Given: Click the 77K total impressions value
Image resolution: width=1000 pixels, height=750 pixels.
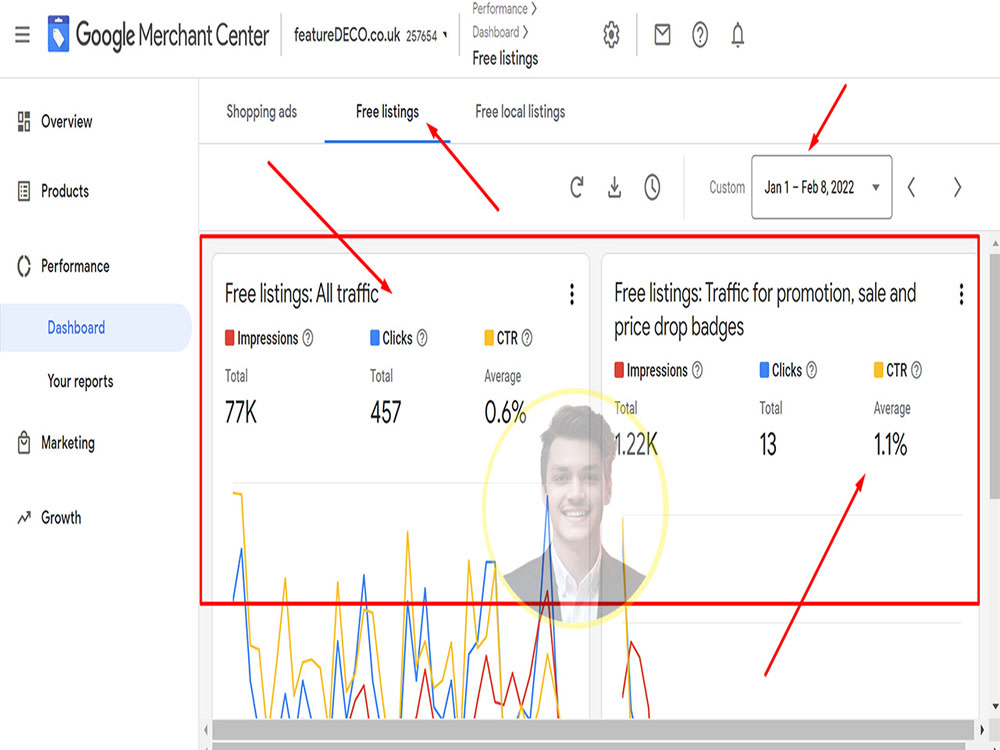Looking at the screenshot, I should 240,412.
